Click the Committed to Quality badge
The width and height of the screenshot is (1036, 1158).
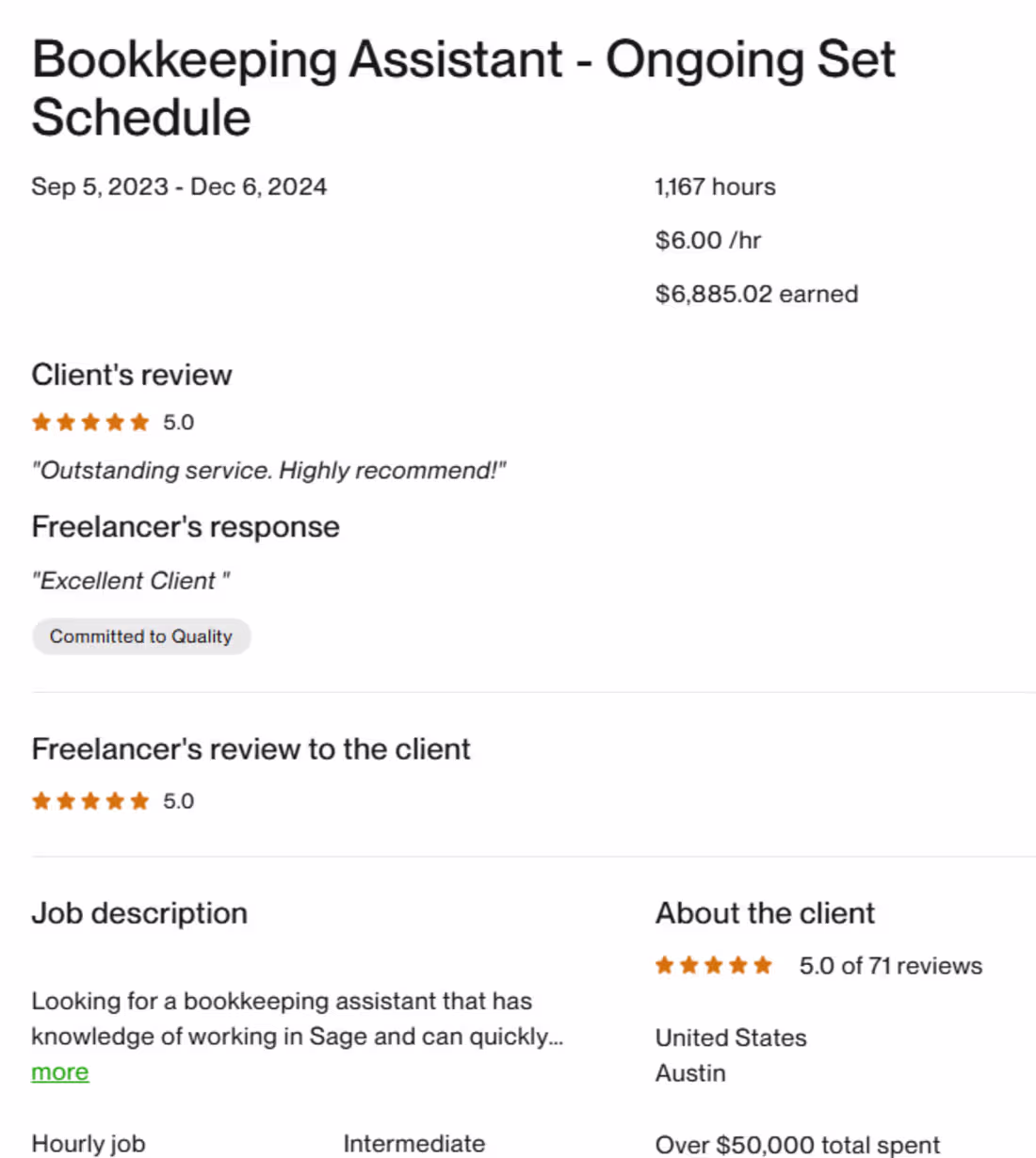(x=141, y=636)
